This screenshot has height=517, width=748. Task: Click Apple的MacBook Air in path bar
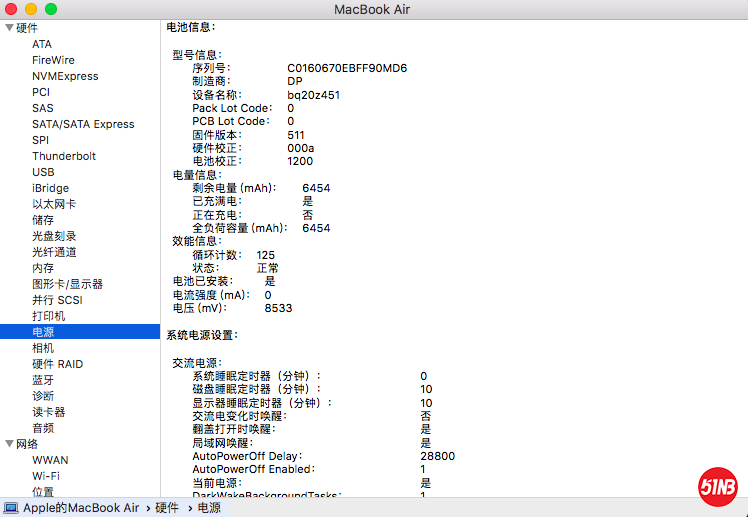tap(81, 508)
